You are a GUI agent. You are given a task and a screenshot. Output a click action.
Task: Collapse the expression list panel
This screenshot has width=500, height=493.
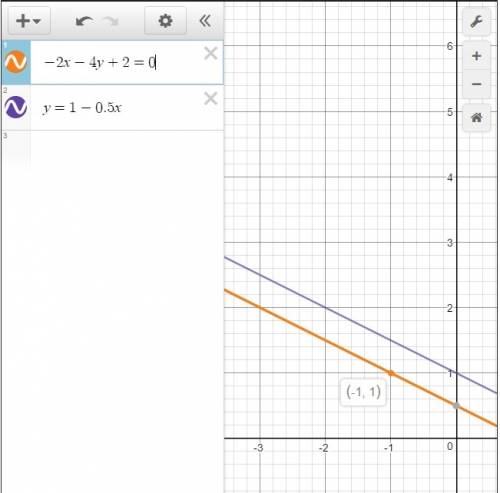pos(205,21)
